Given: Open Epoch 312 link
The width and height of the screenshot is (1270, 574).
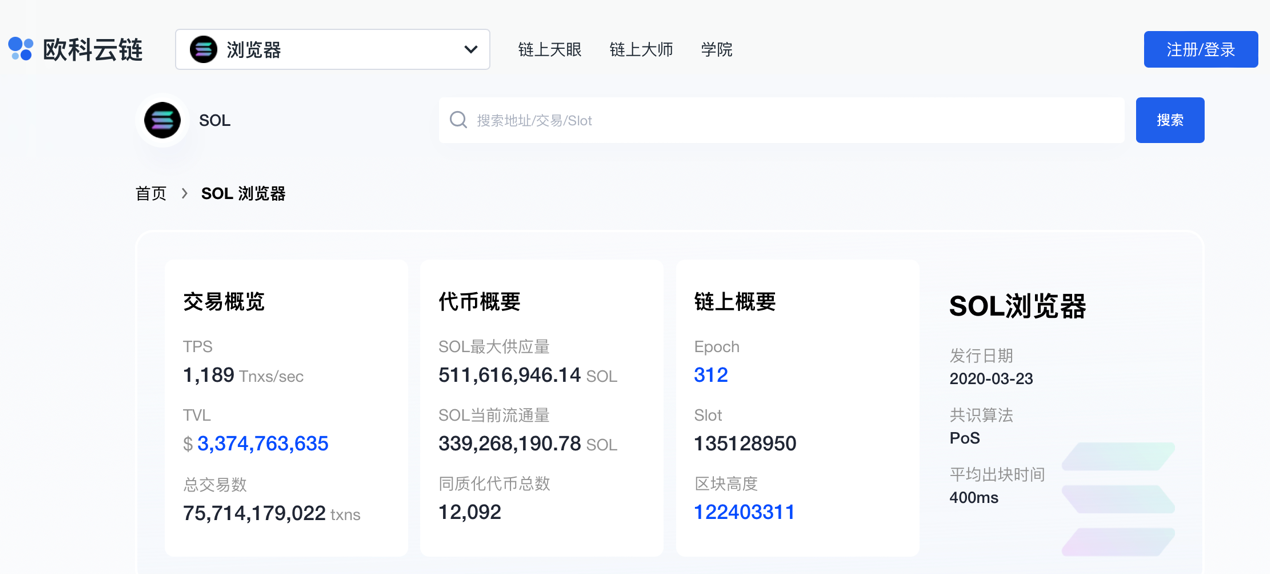Looking at the screenshot, I should (711, 375).
